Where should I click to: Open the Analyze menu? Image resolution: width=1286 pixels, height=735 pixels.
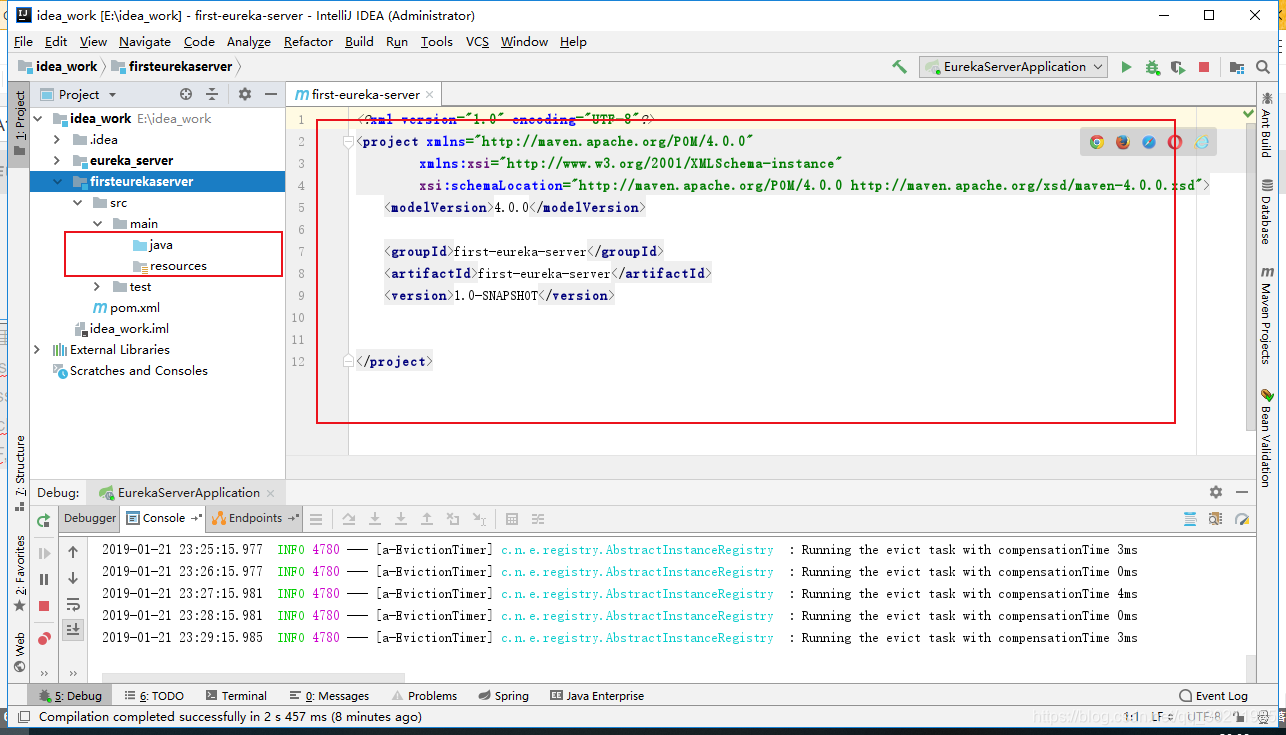coord(249,41)
